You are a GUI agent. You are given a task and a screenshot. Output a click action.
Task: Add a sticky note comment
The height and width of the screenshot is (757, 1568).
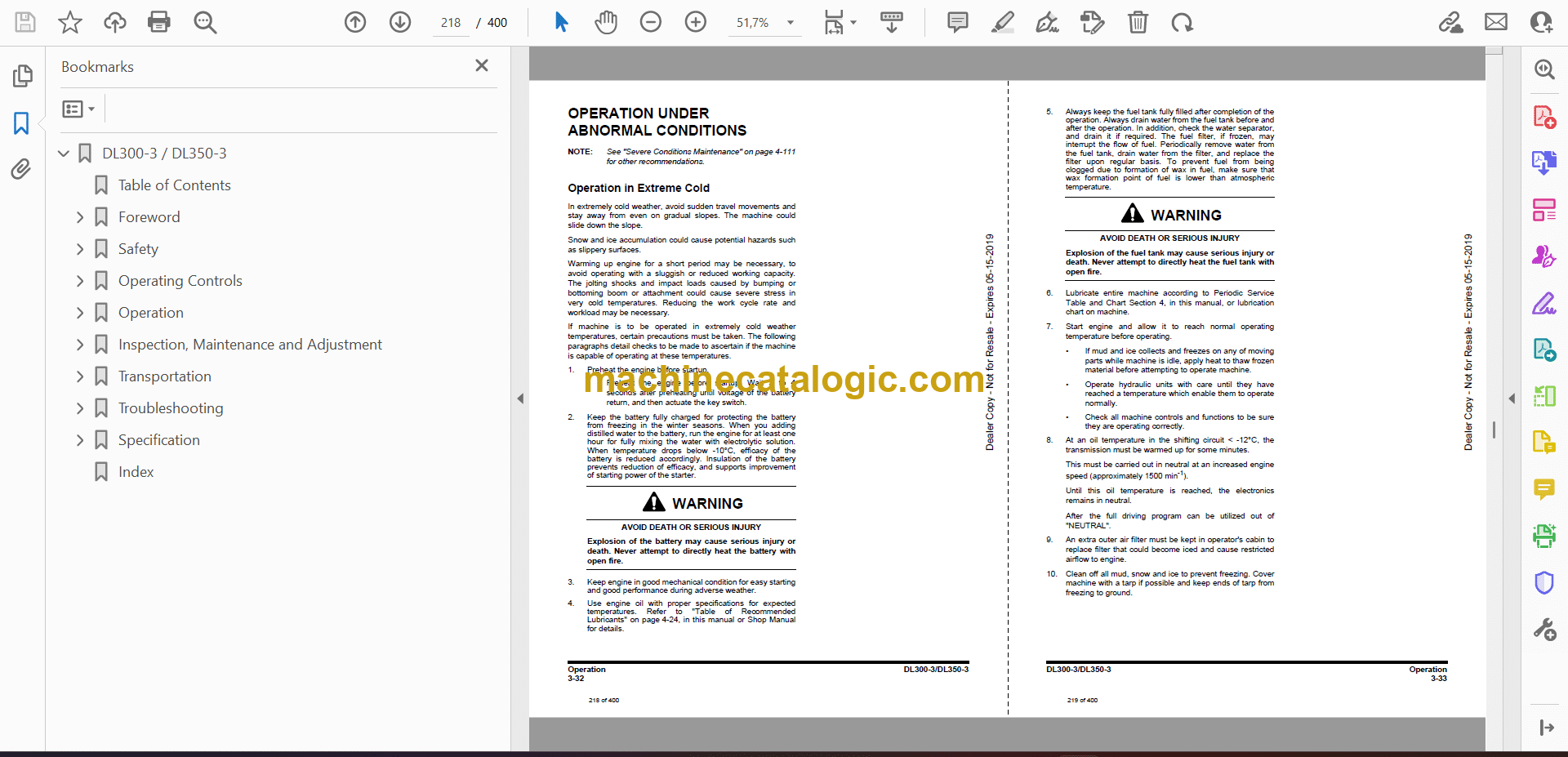[x=957, y=22]
